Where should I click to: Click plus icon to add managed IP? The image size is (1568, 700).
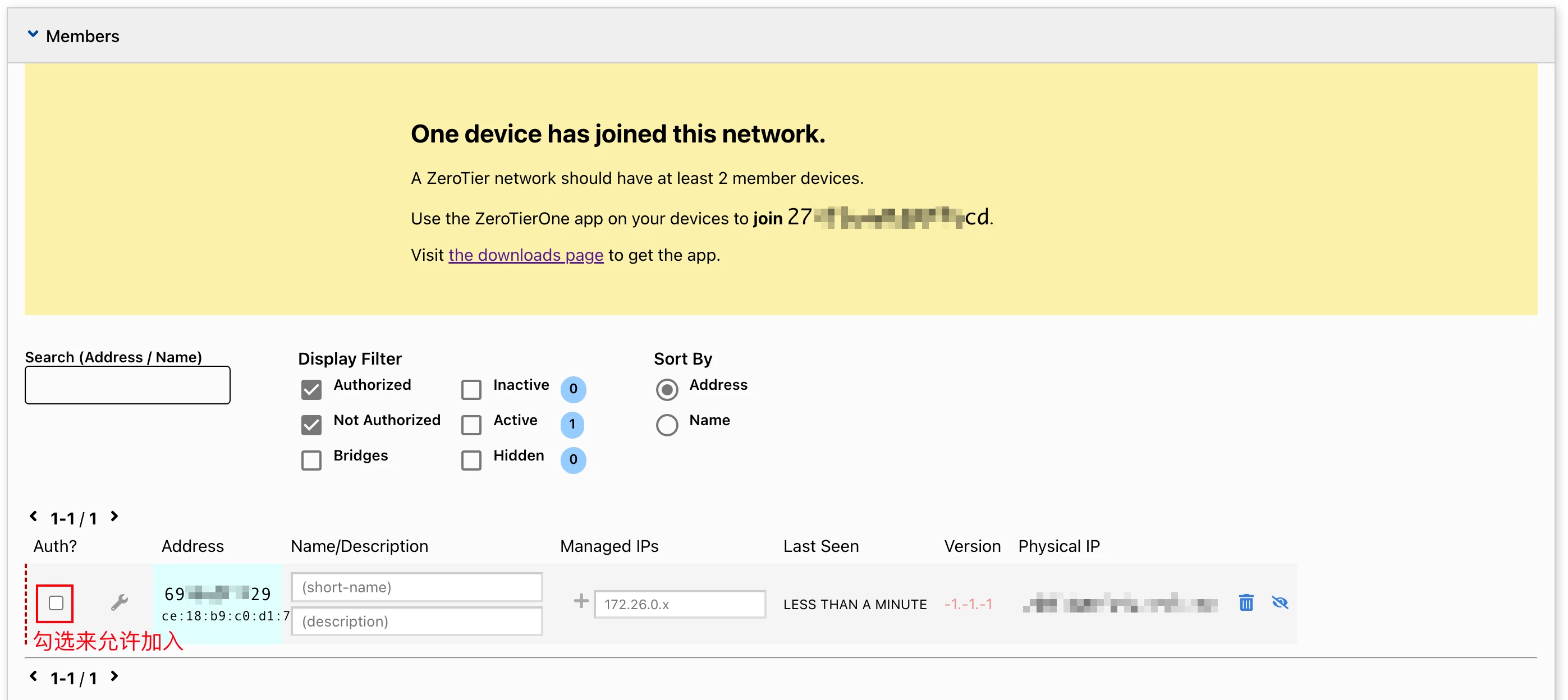coord(581,601)
